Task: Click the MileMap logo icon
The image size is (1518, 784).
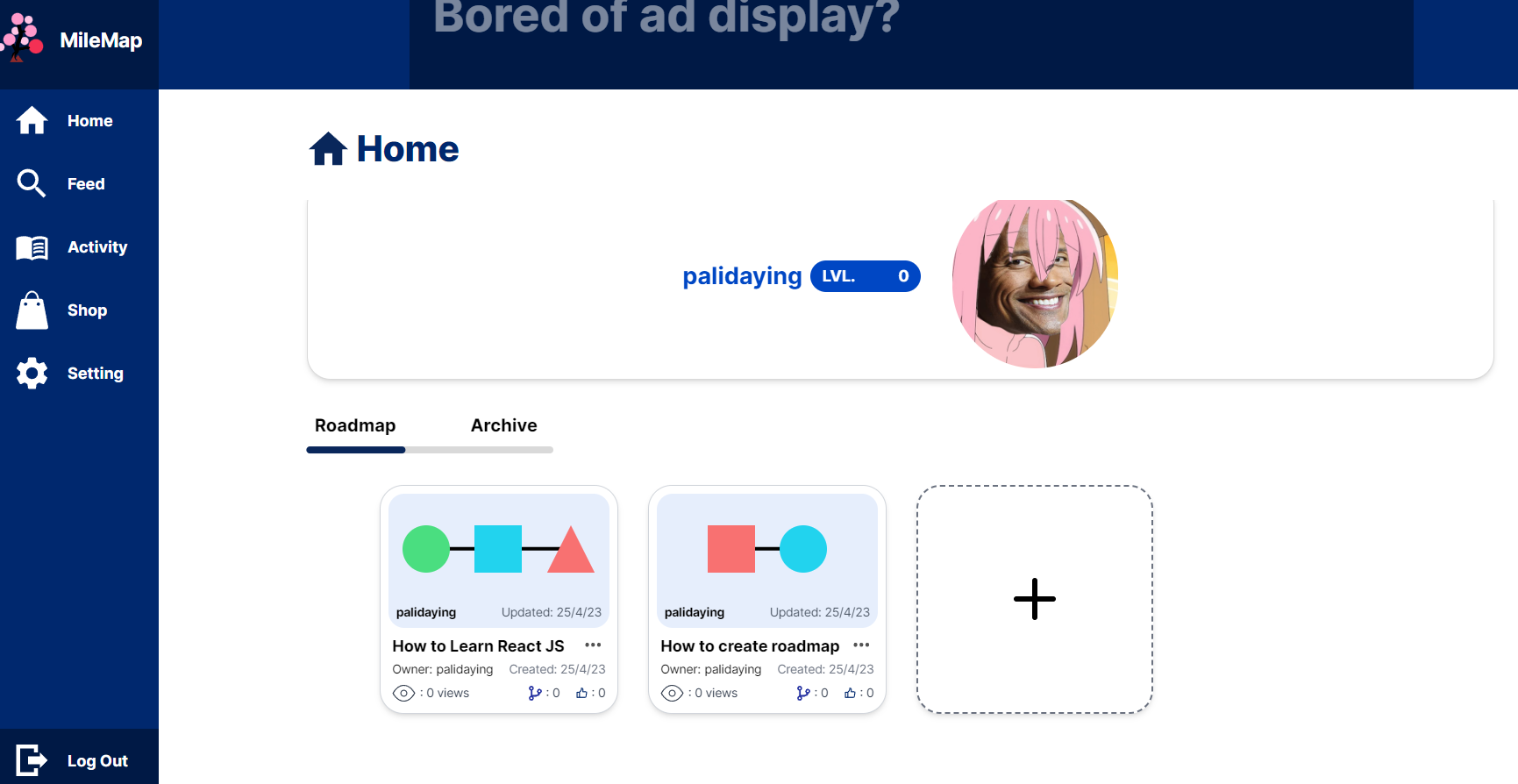Action: [23, 39]
